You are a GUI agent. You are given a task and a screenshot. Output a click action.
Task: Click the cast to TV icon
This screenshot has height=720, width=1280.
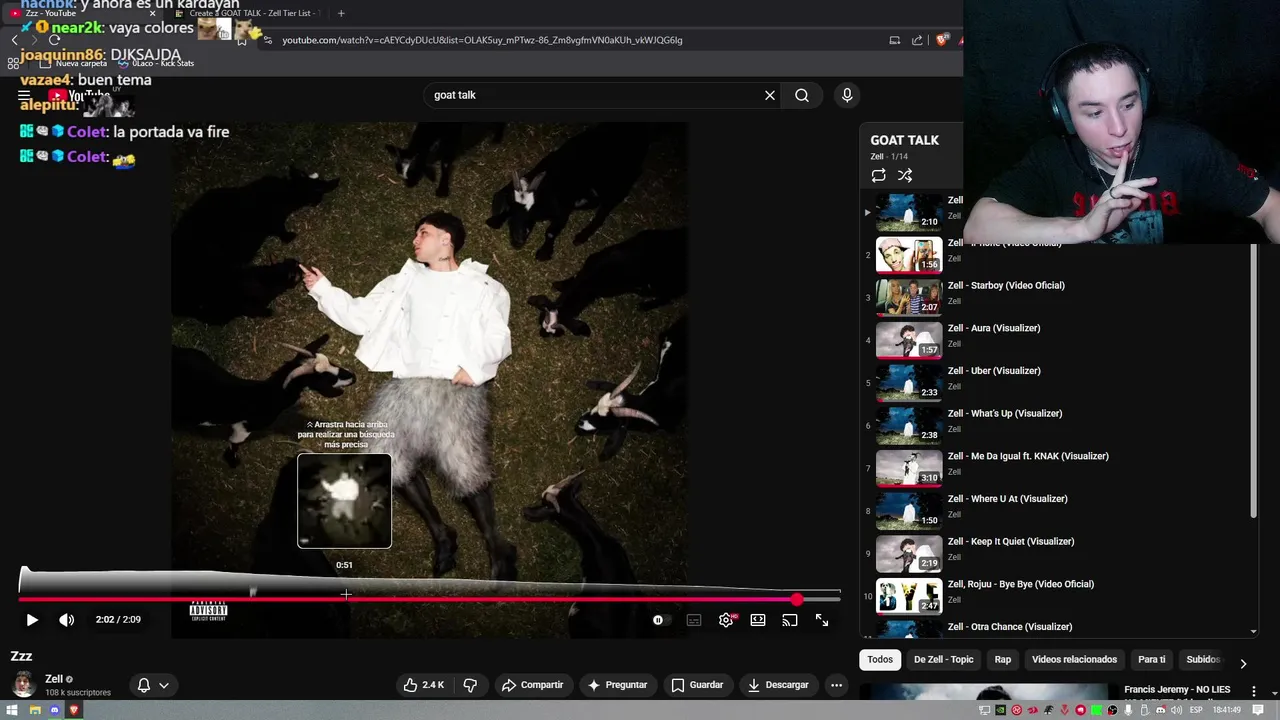click(790, 620)
